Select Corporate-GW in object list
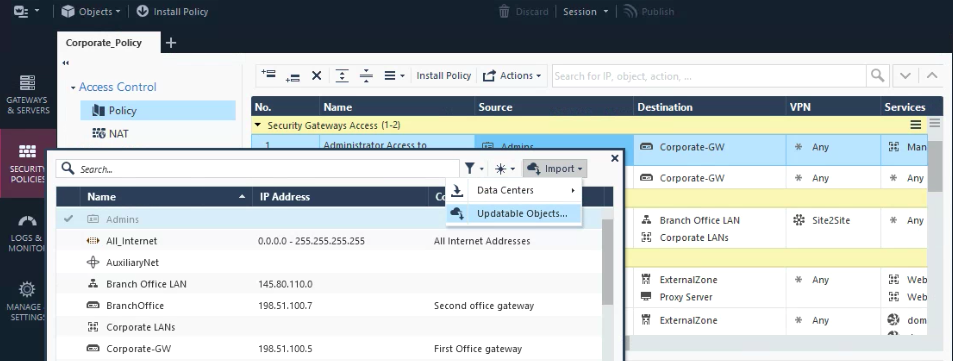 [x=329, y=349]
